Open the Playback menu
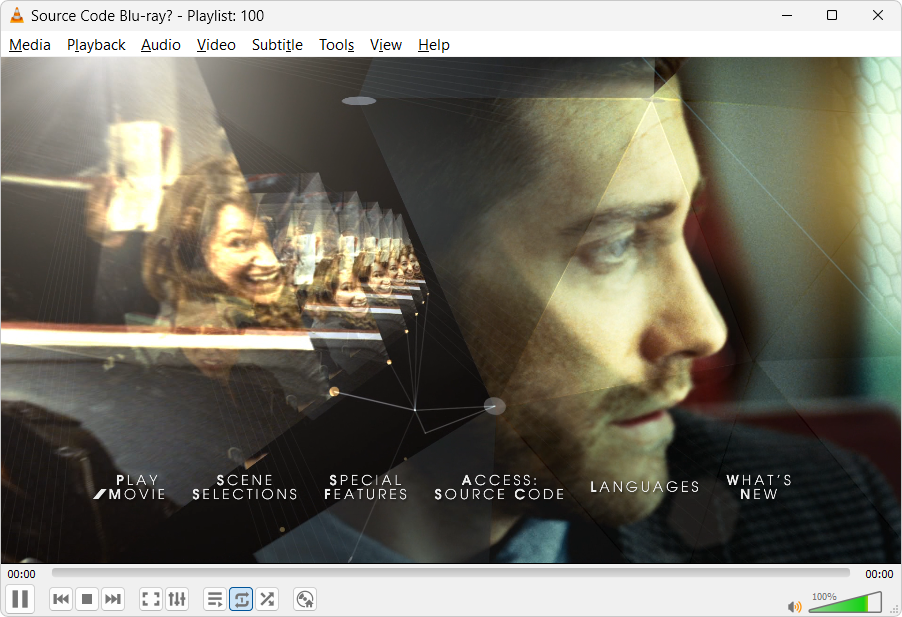 click(x=96, y=45)
